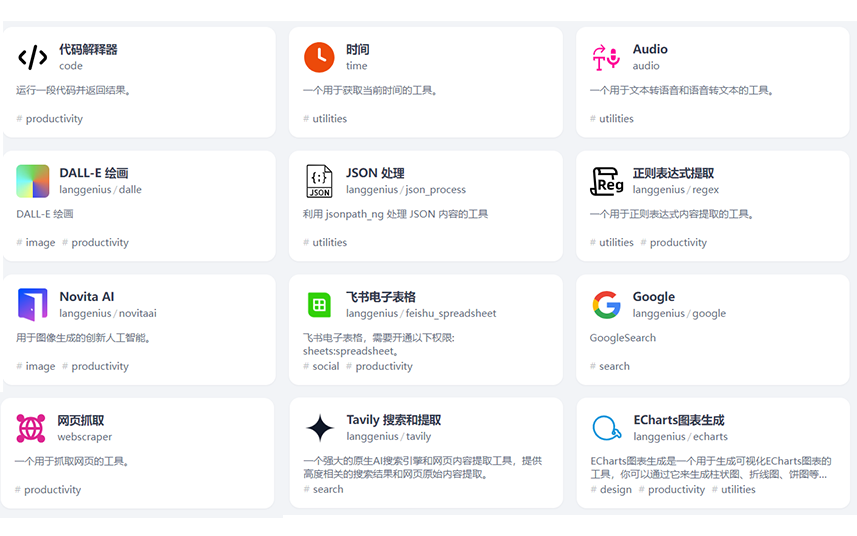Click the productivity tag on webscraper card
Image resolution: width=857 pixels, height=536 pixels.
pos(48,490)
